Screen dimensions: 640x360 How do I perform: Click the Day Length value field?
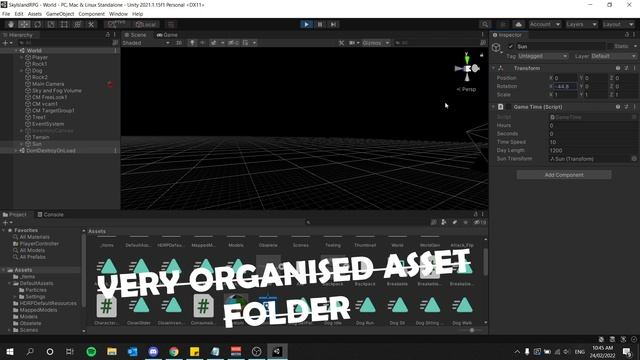coord(593,151)
